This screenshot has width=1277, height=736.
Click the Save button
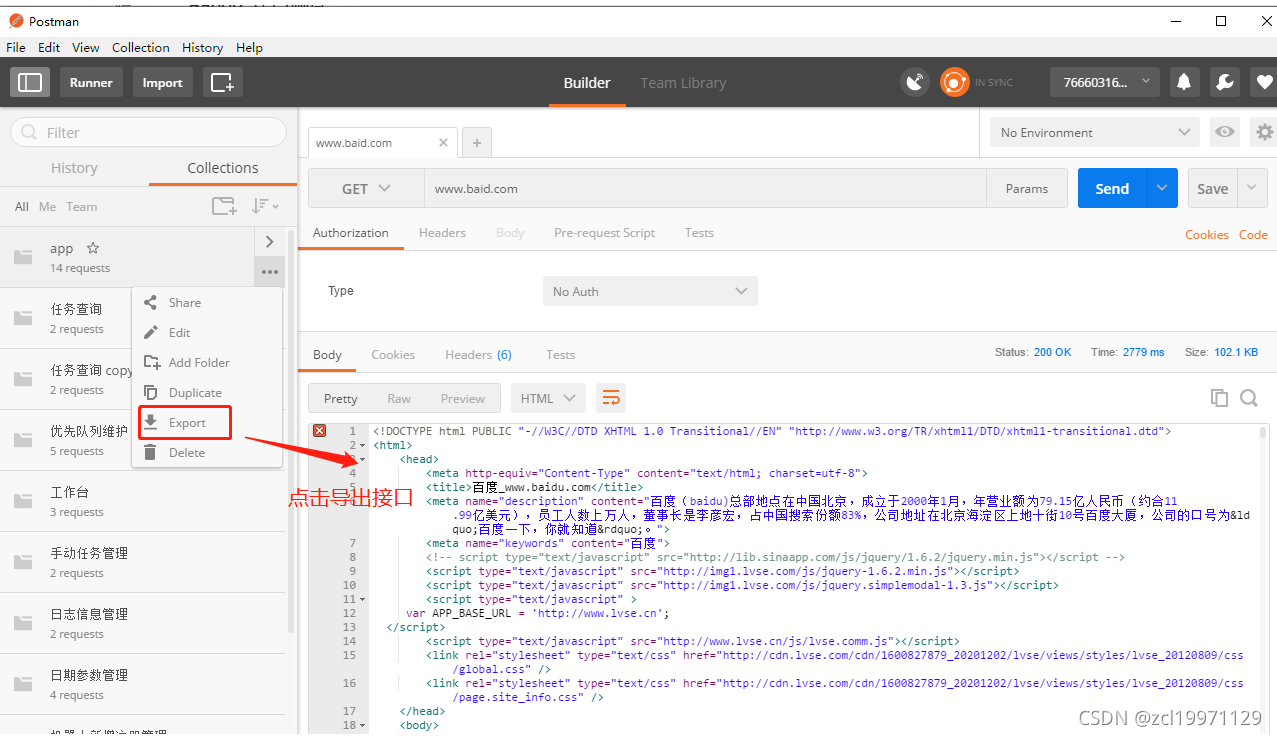coord(1213,188)
